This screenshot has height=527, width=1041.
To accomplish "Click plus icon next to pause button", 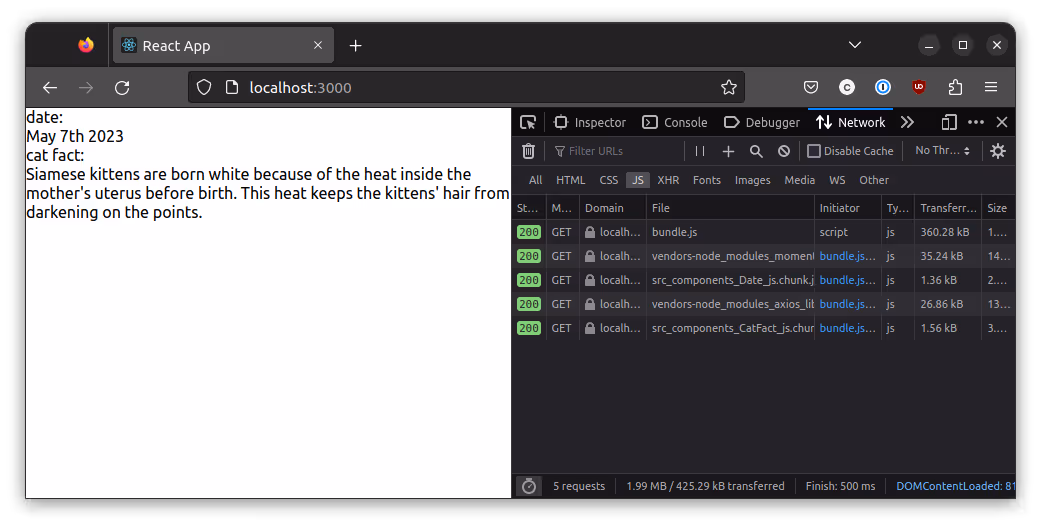I will (728, 151).
